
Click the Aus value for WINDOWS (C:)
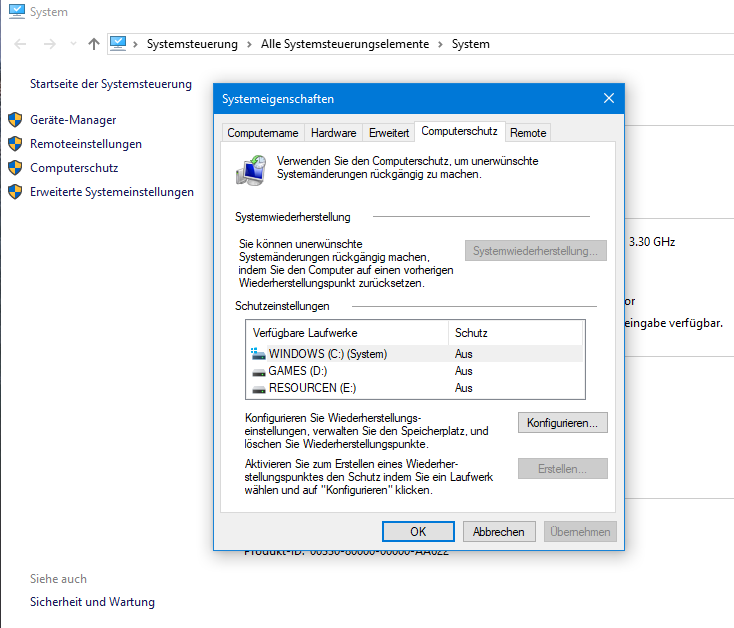coord(463,354)
